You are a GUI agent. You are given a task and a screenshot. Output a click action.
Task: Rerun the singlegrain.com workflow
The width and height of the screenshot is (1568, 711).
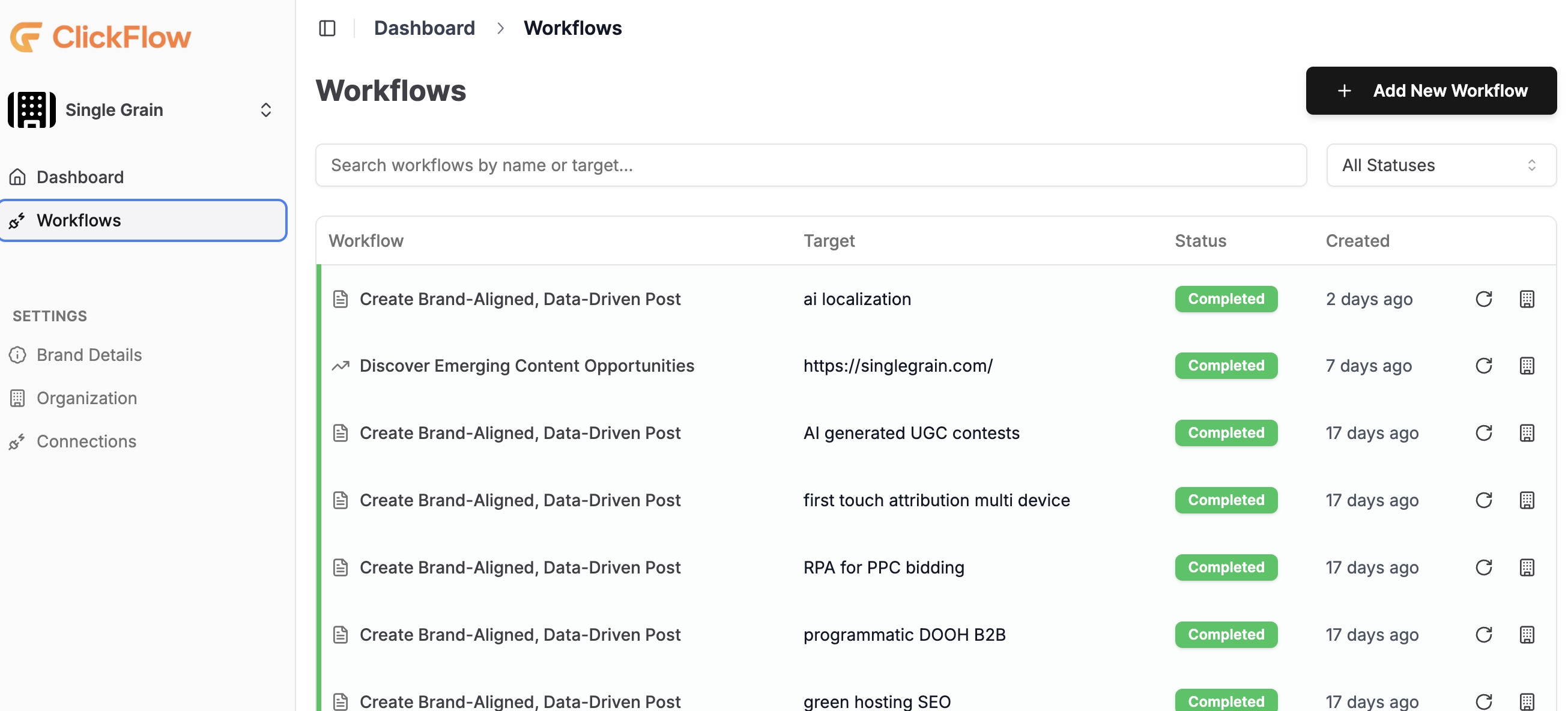[1483, 366]
